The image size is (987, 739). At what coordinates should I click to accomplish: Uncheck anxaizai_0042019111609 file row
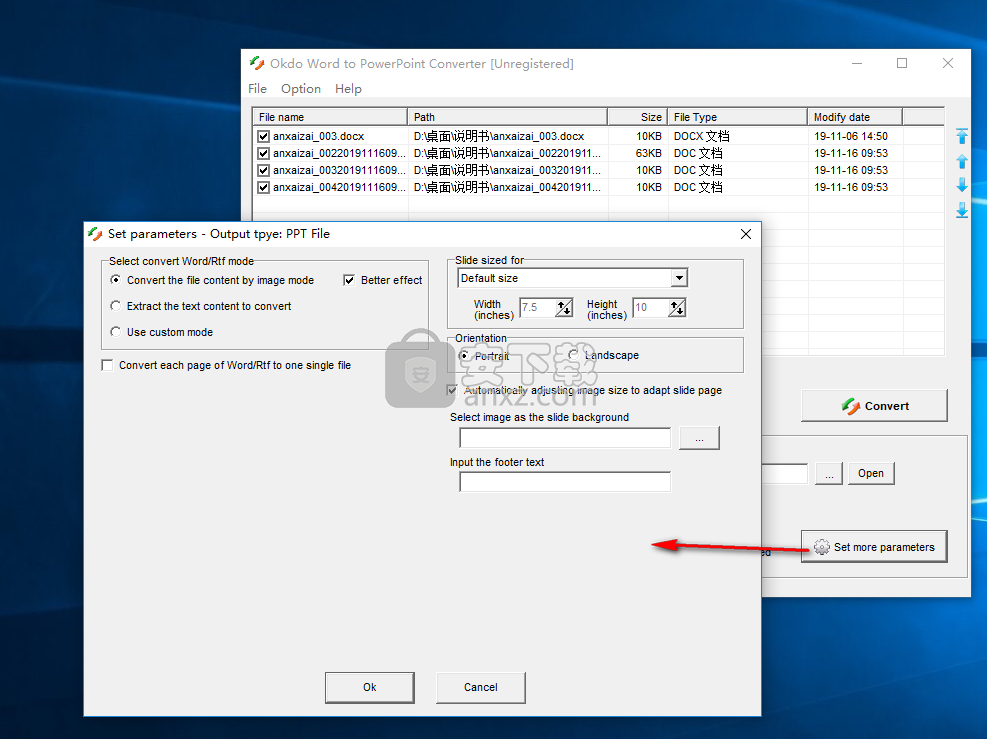coord(263,187)
